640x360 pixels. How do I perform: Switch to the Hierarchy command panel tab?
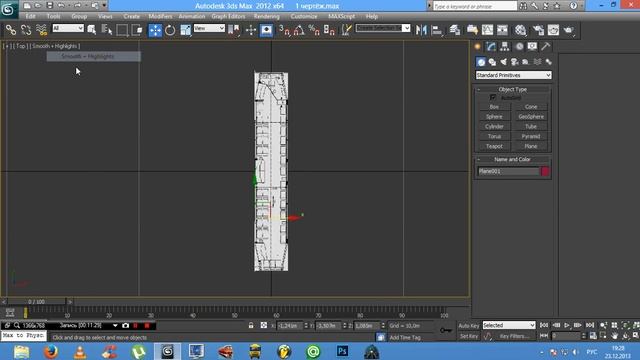(505, 47)
